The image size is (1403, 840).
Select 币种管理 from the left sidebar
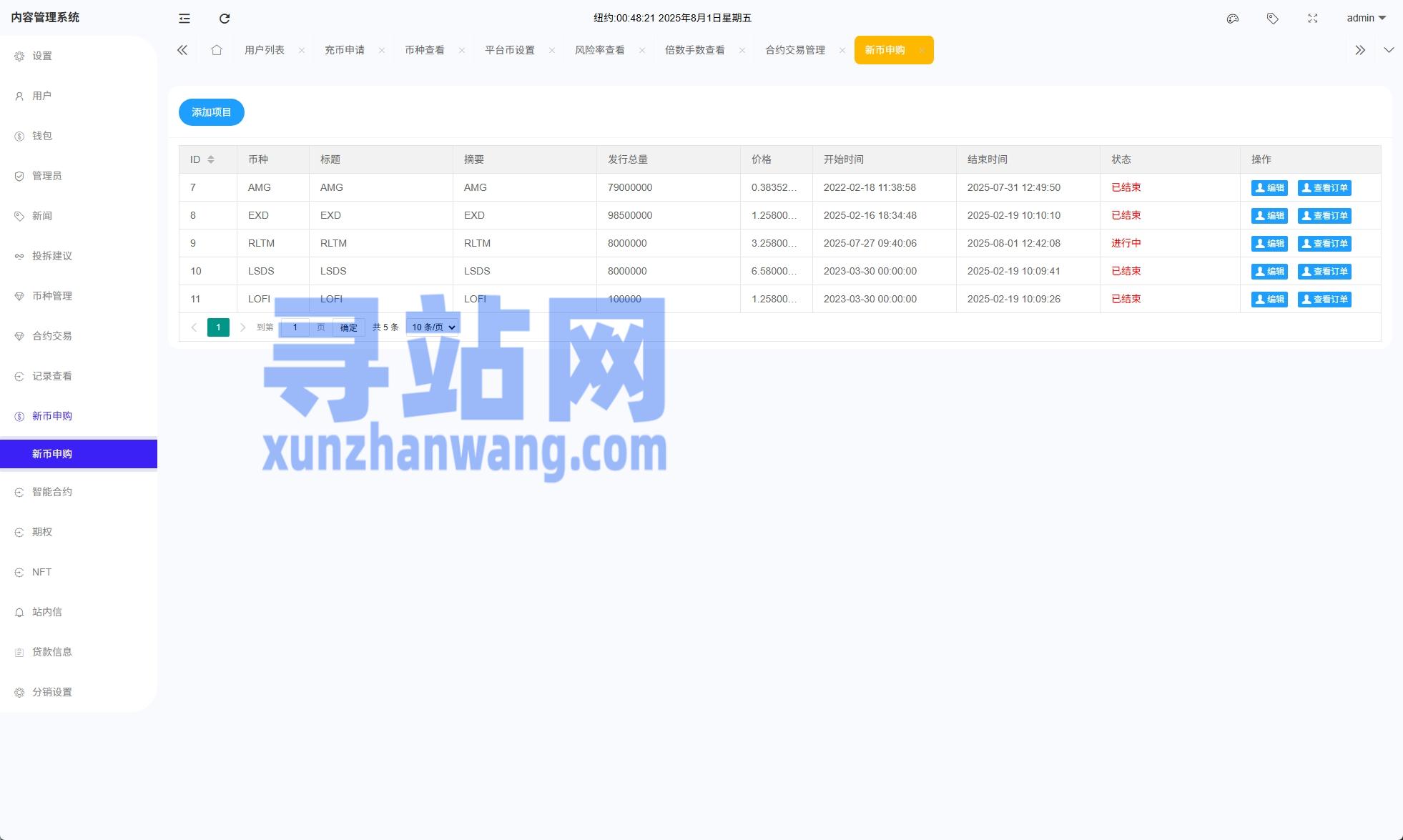pyautogui.click(x=51, y=295)
